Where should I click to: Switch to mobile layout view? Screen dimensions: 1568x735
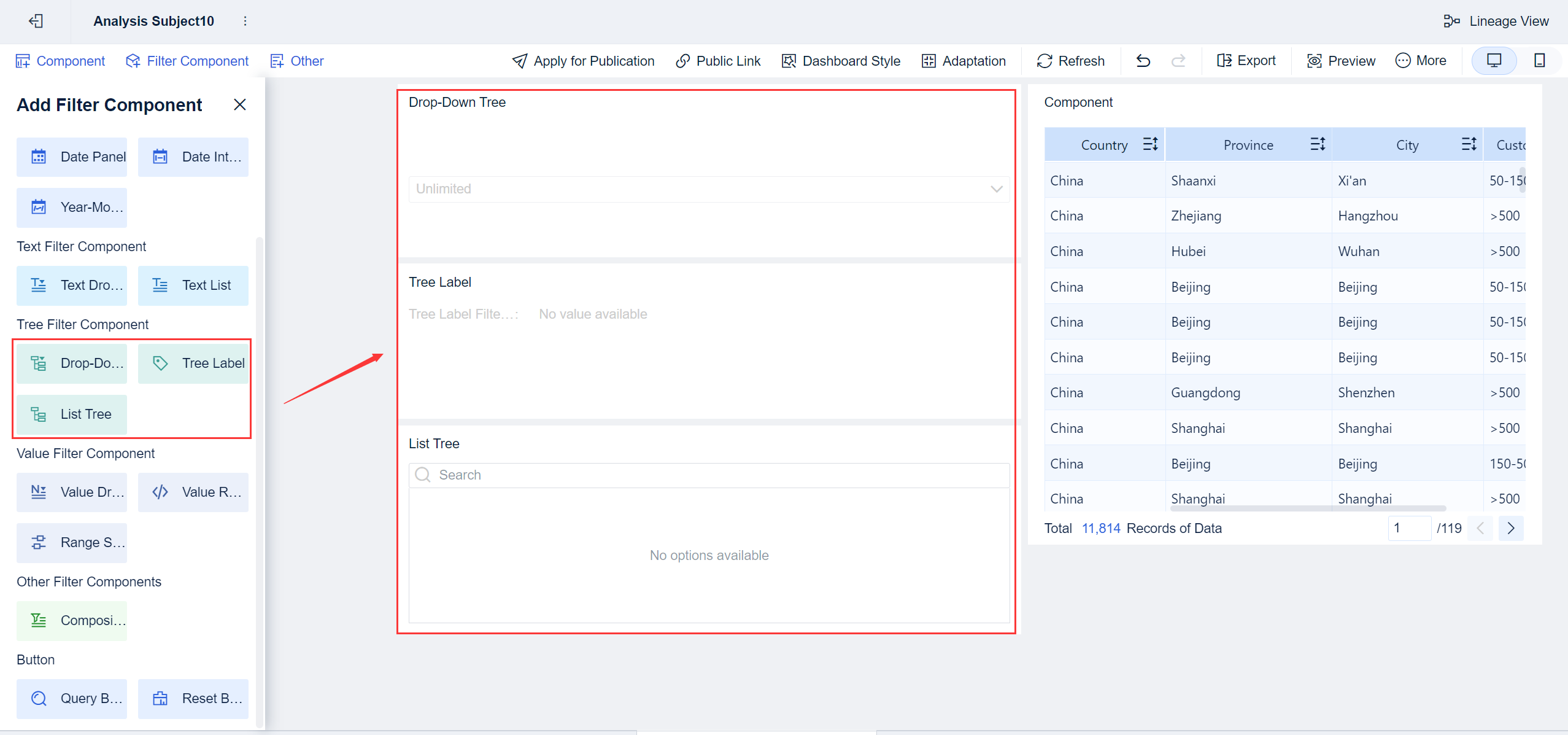click(x=1539, y=60)
